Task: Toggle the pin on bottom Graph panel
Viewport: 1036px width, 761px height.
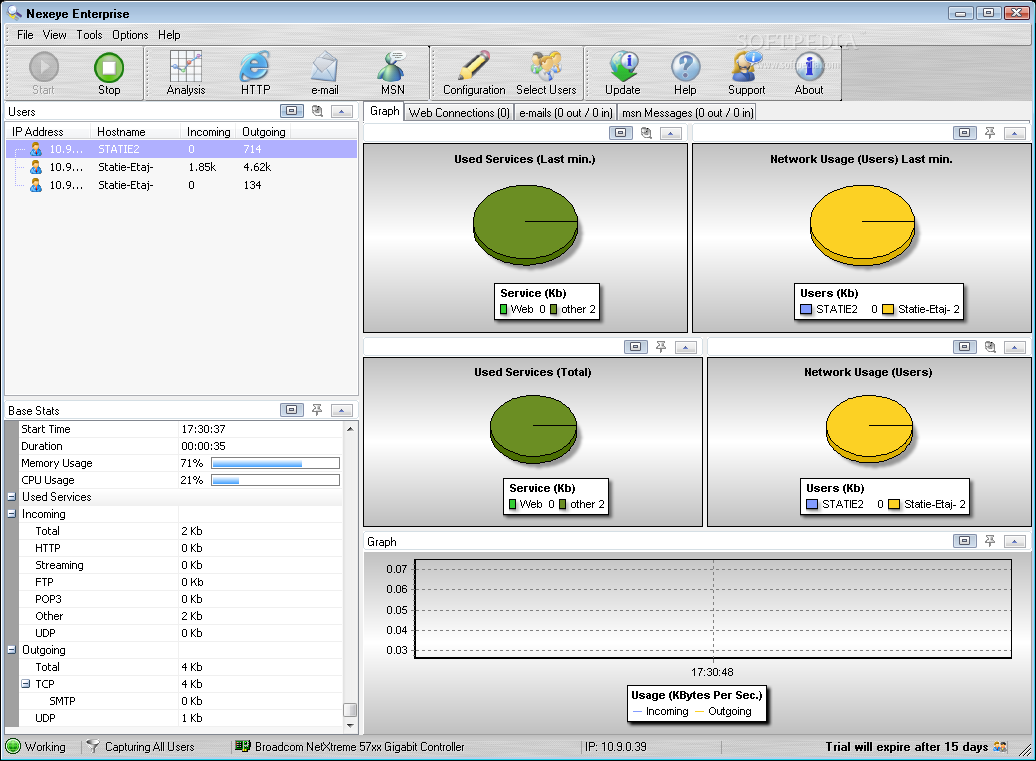Action: tap(990, 541)
